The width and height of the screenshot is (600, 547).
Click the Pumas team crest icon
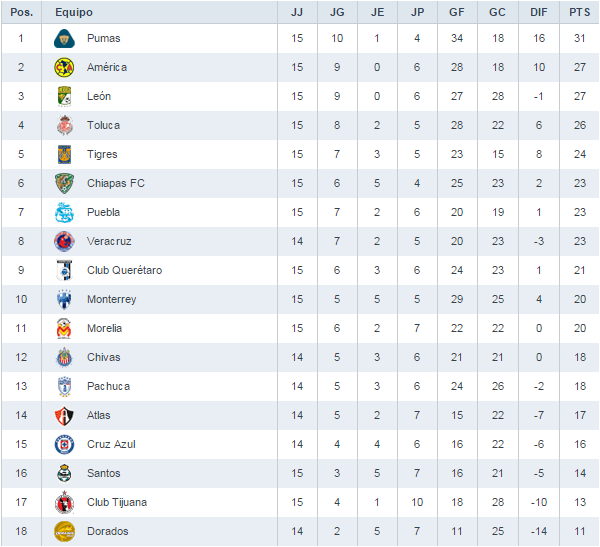click(64, 38)
